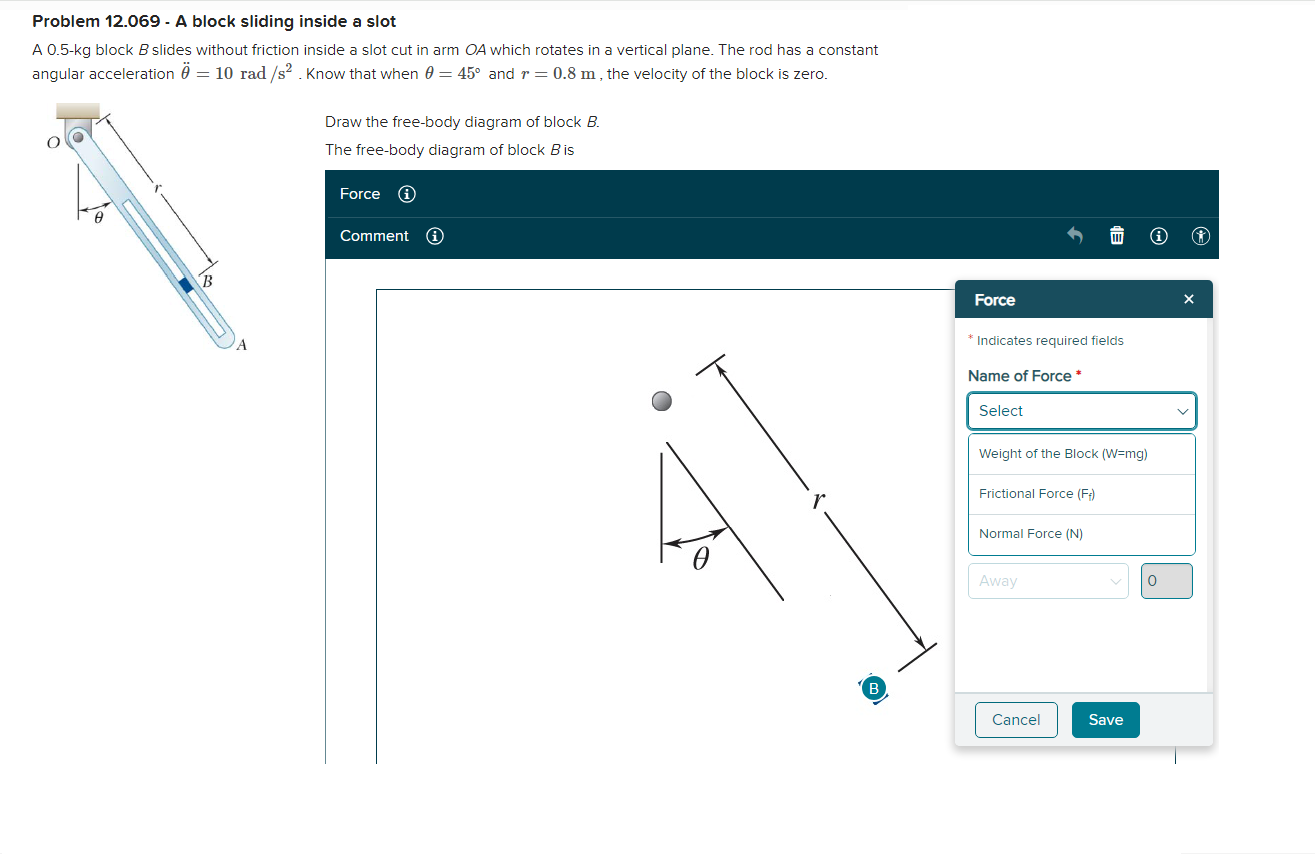Click the Cancel button in the Force dialog
Image resolution: width=1315 pixels, height=854 pixels.
click(1016, 719)
